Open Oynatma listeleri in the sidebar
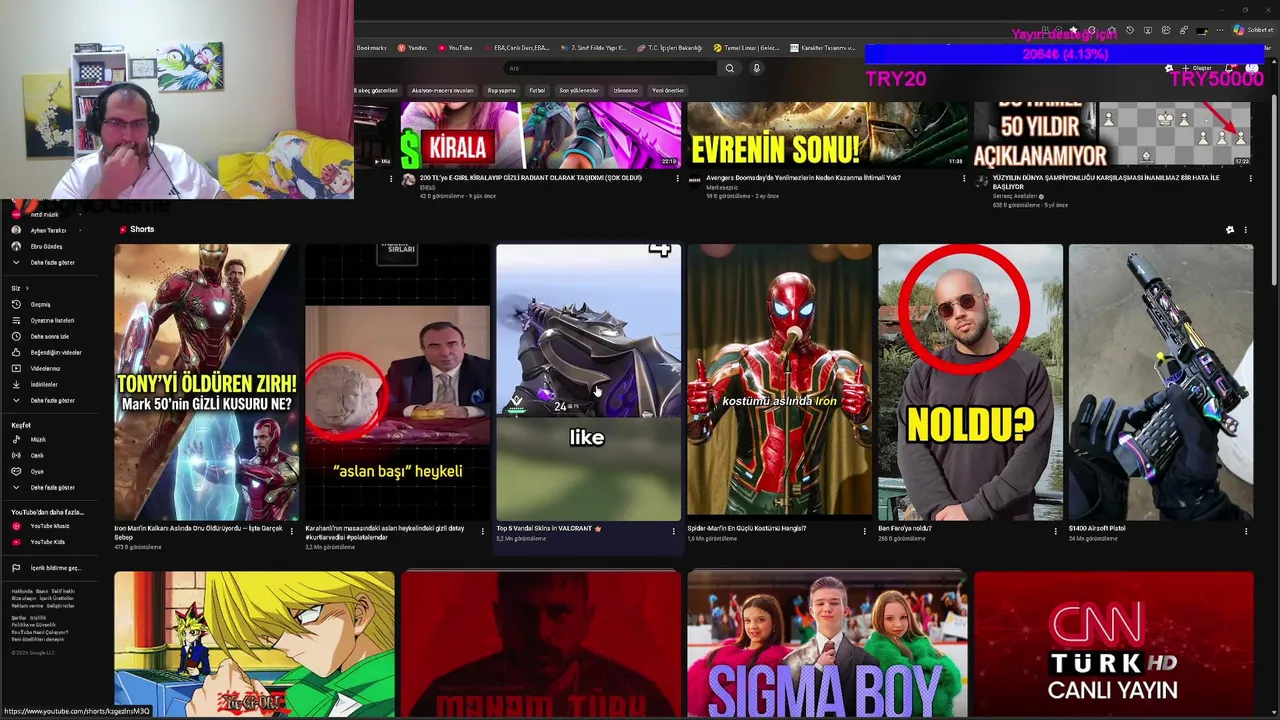This screenshot has width=1280, height=720. (52, 320)
